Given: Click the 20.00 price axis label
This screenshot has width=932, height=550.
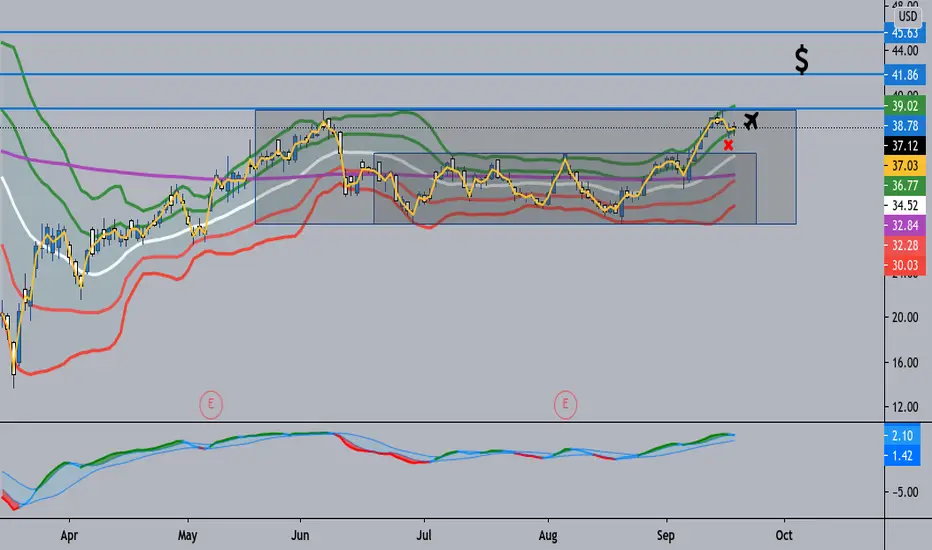Looking at the screenshot, I should pos(905,318).
